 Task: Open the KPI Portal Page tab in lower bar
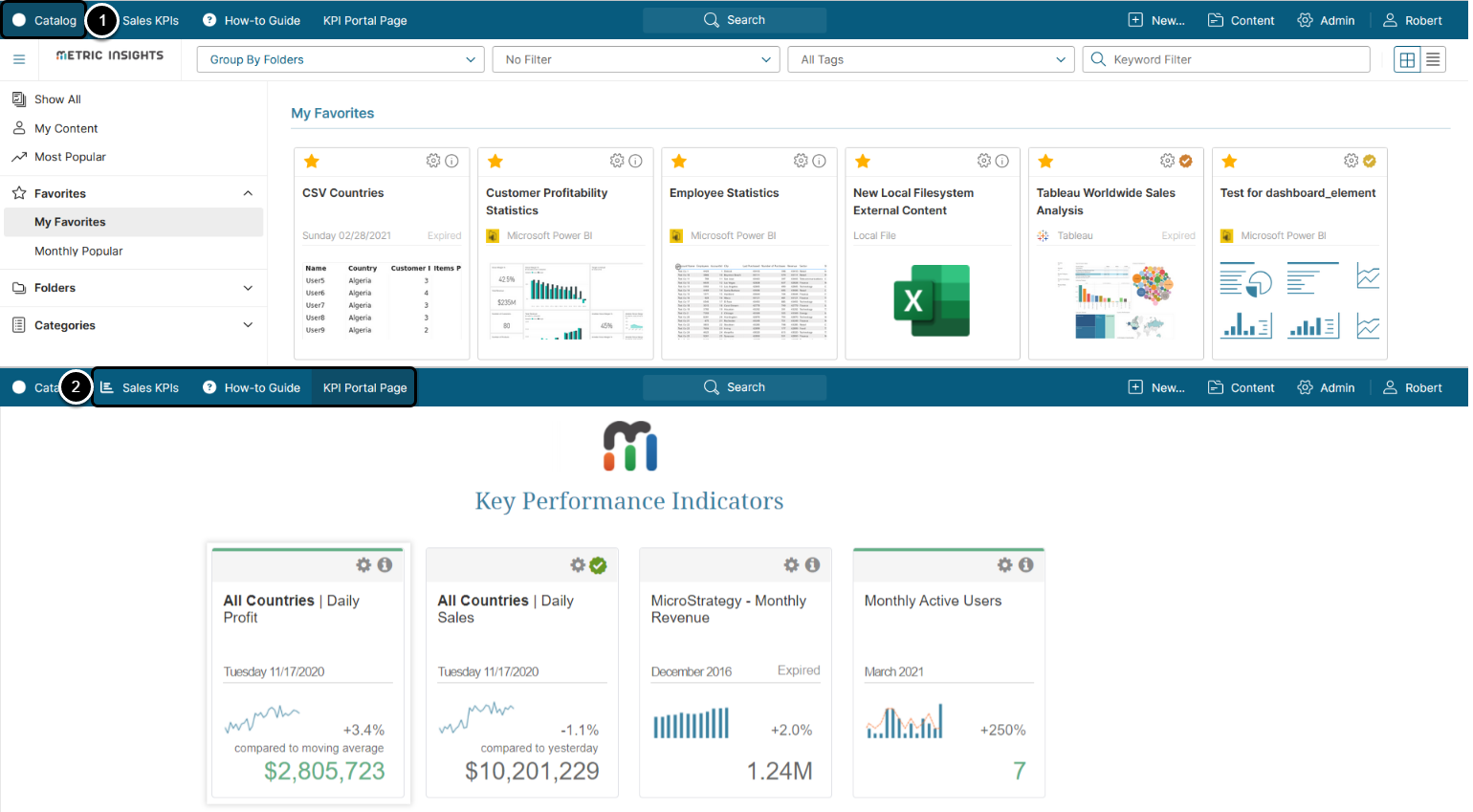click(364, 387)
